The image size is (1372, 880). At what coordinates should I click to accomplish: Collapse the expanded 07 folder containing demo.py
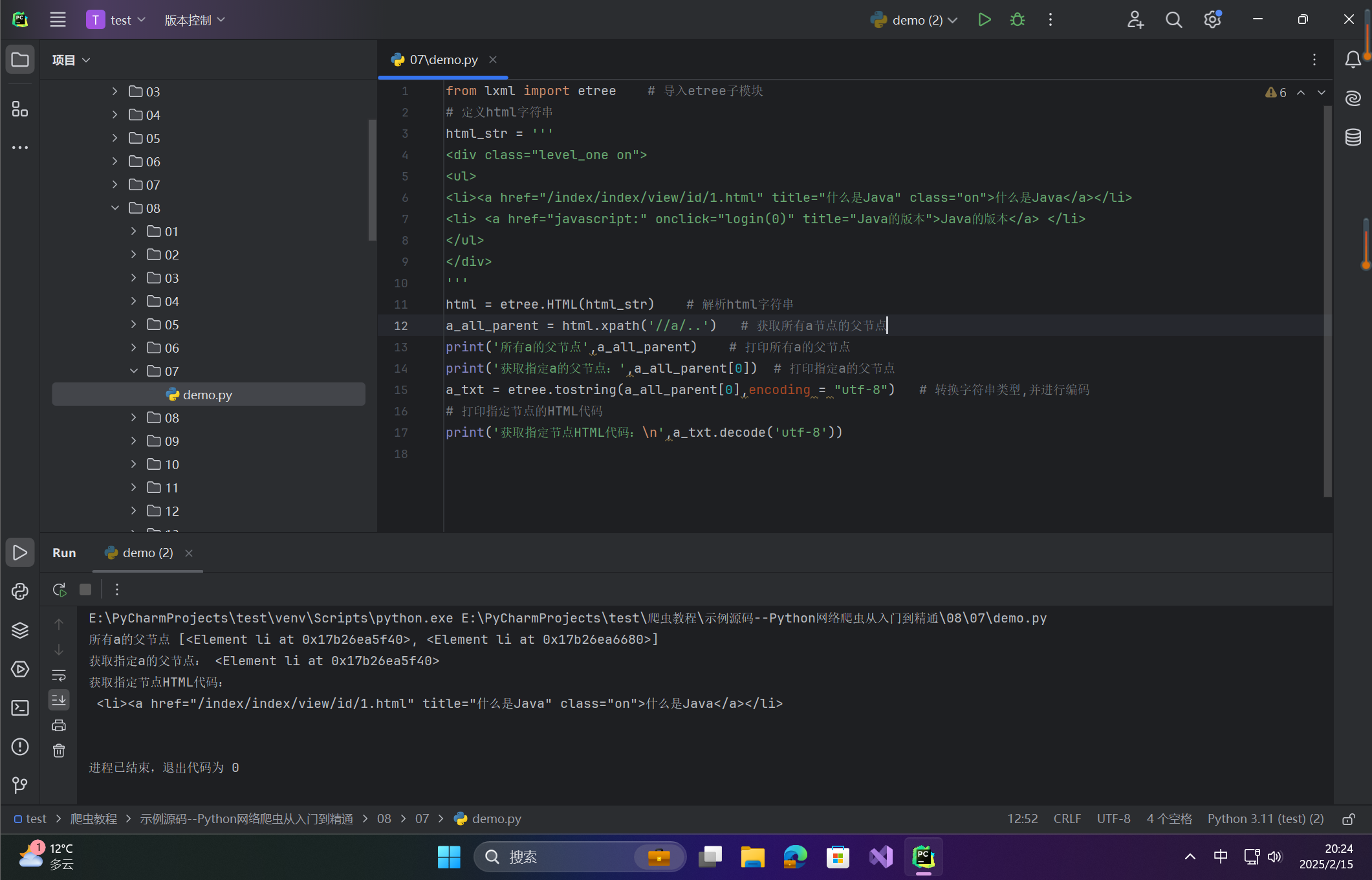(x=134, y=371)
